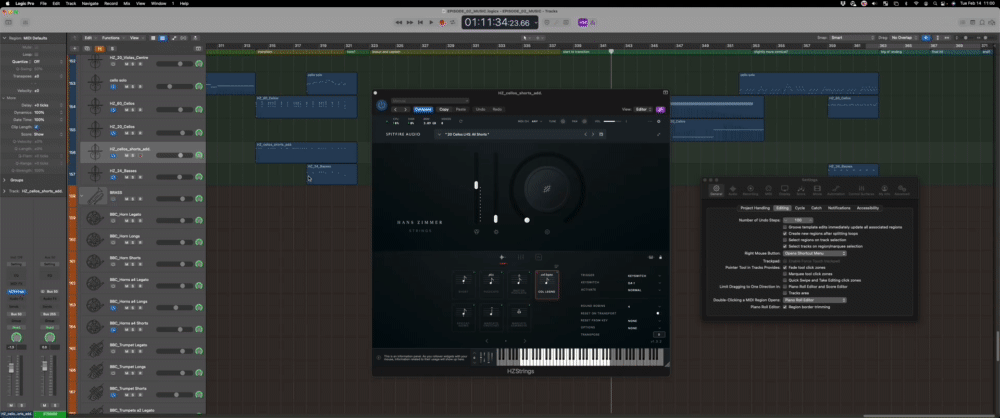
Task: Open the View menu in tracks area
Action: (x=135, y=38)
